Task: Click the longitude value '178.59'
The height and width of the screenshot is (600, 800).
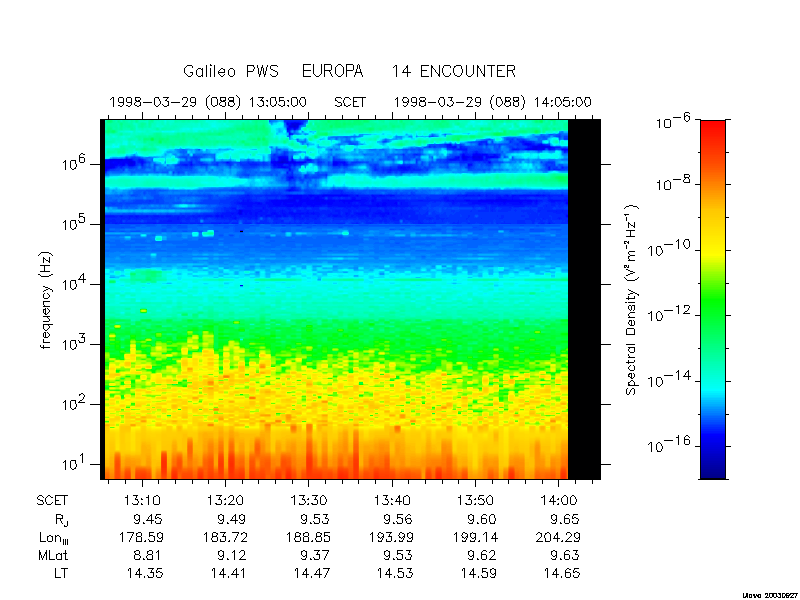Action: tap(141, 537)
